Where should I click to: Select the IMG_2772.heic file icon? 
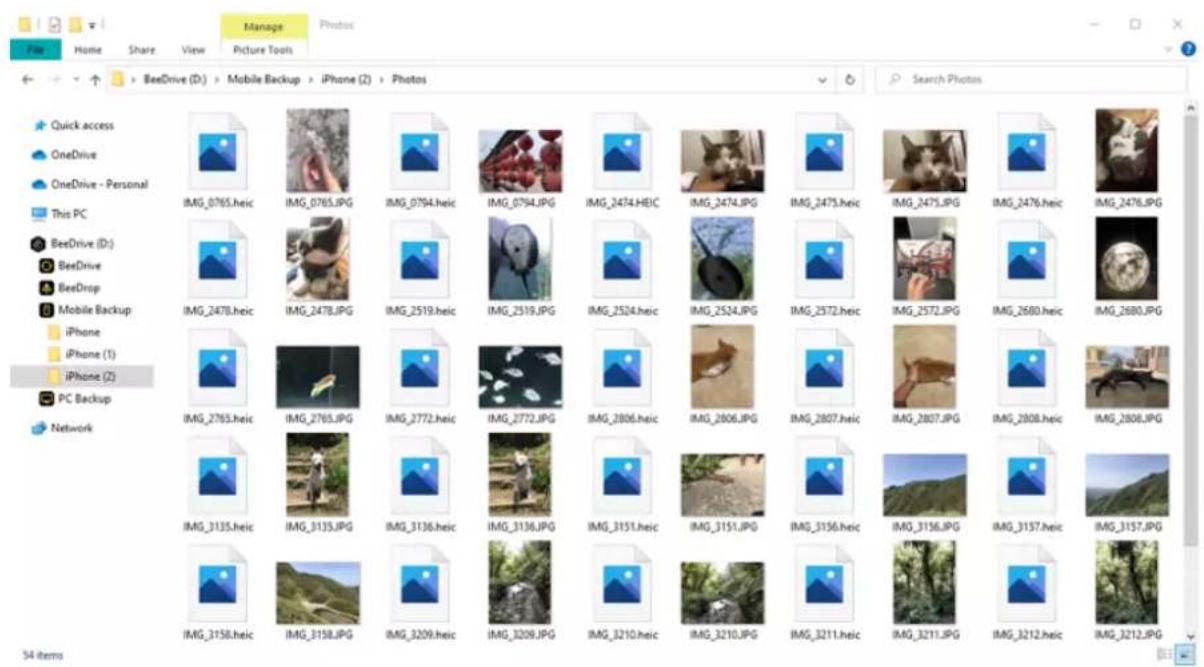coord(419,368)
